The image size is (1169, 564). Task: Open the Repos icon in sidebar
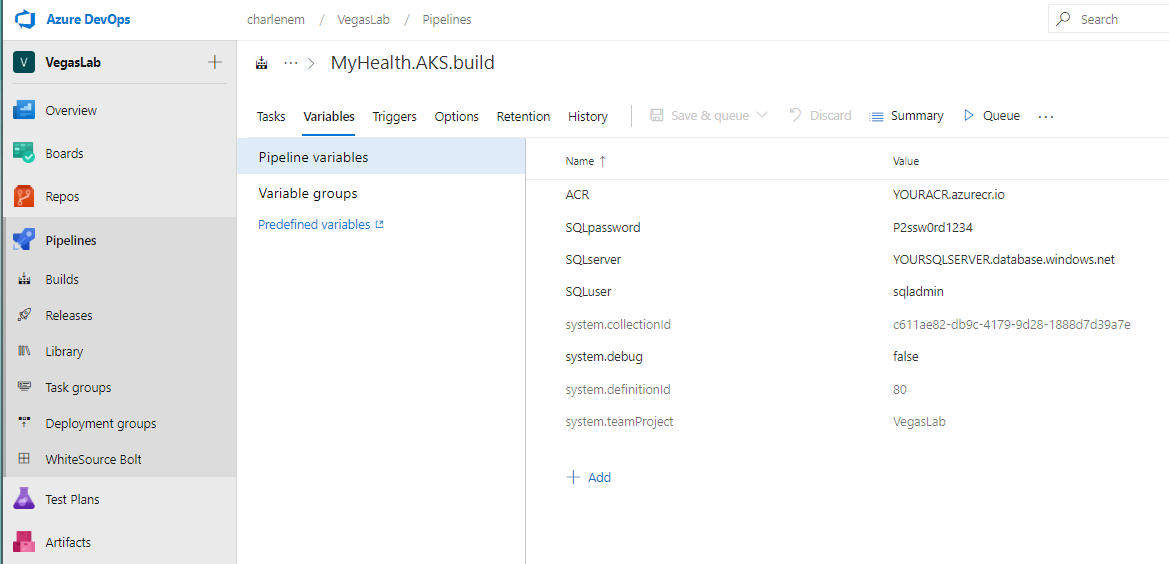(x=24, y=197)
